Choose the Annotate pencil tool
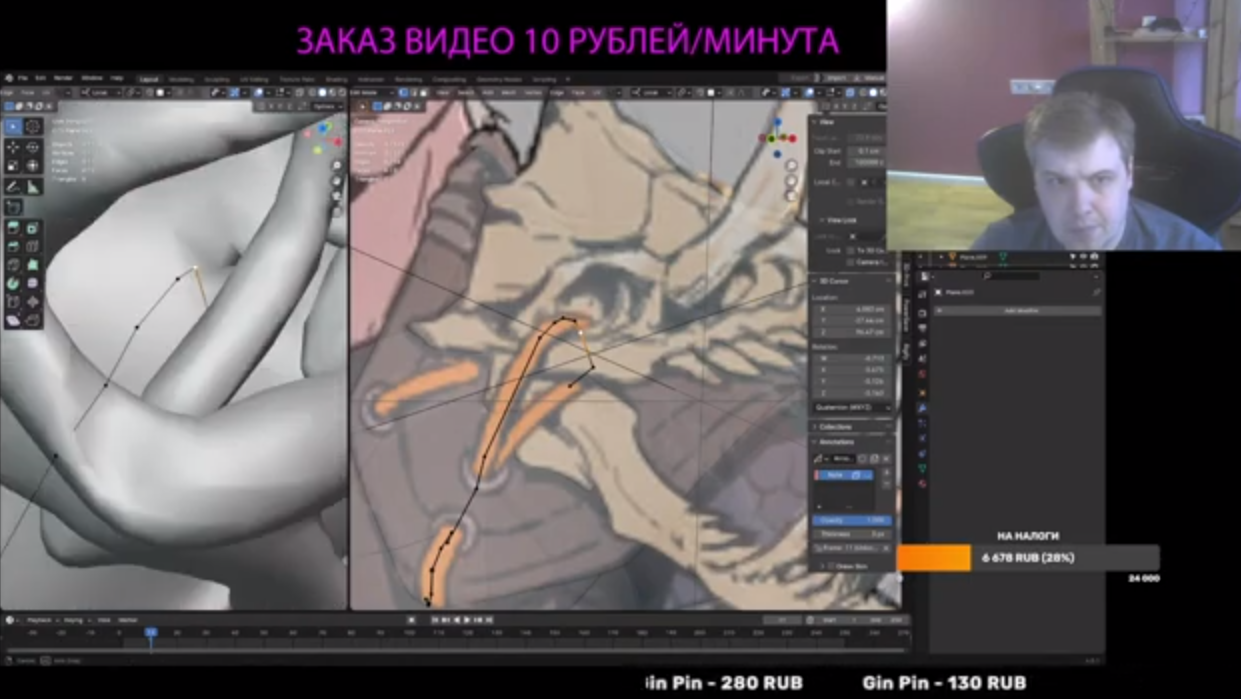The height and width of the screenshot is (699, 1241). click(x=13, y=186)
